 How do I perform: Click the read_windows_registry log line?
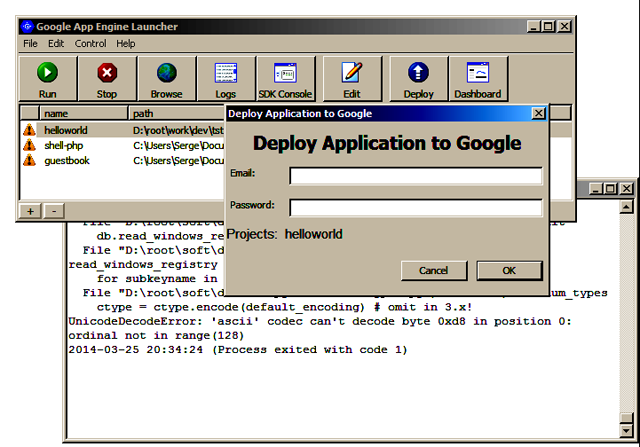pyautogui.click(x=143, y=265)
